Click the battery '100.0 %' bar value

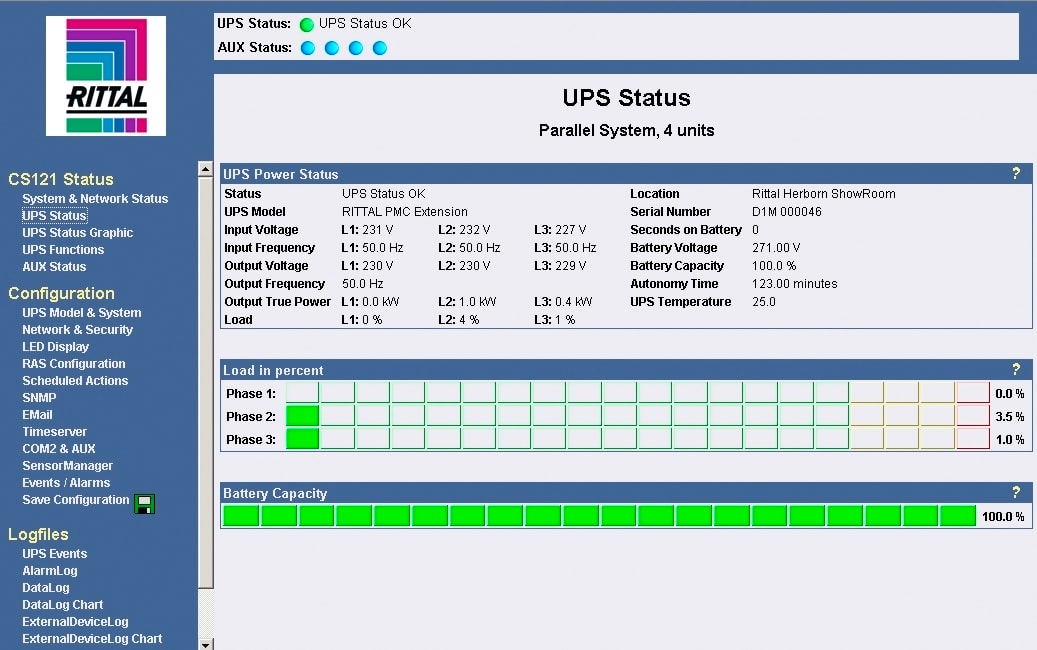pos(1003,516)
